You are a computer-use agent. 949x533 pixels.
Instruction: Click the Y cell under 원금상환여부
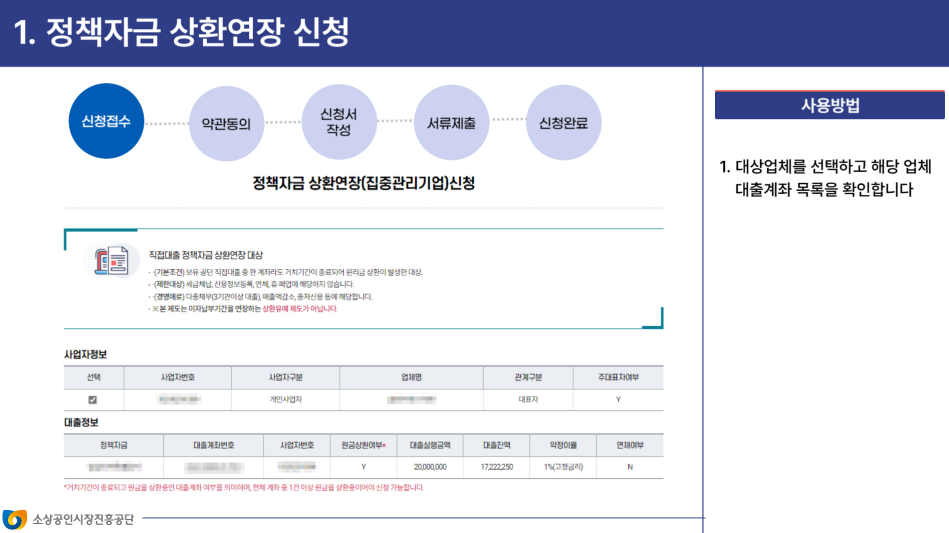pos(364,467)
